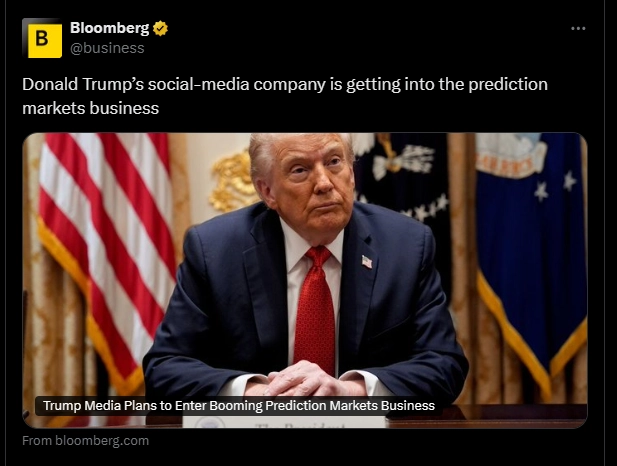Open the Bloomberg display name profile link
Image resolution: width=617 pixels, height=466 pixels.
click(x=109, y=28)
